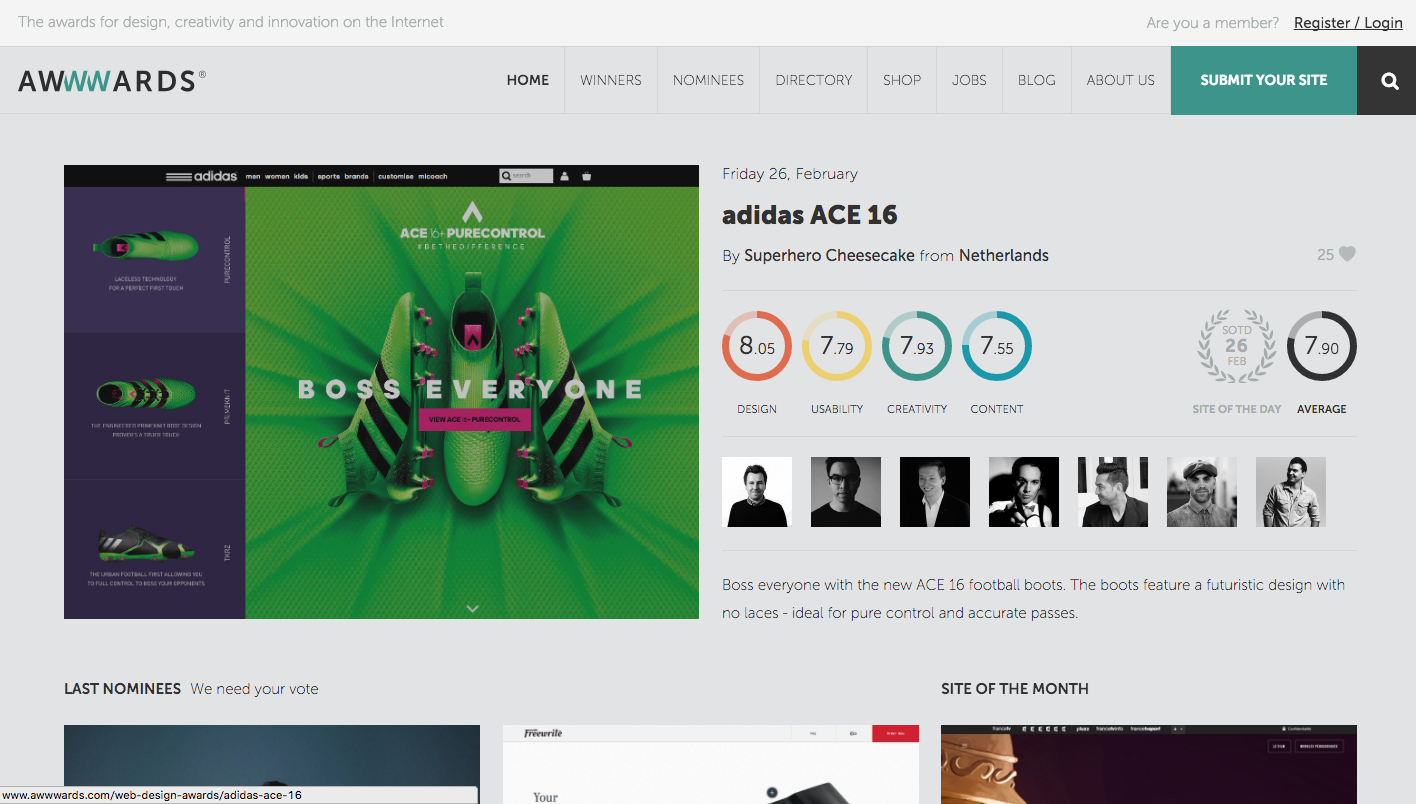Open the BLOG menu item

(1037, 80)
